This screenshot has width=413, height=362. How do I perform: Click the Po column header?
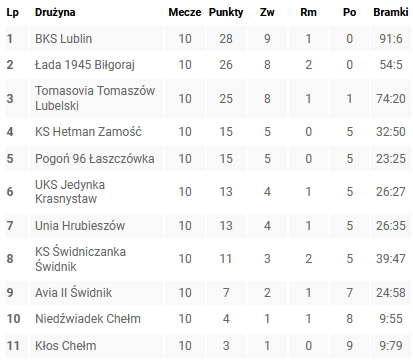(x=349, y=12)
